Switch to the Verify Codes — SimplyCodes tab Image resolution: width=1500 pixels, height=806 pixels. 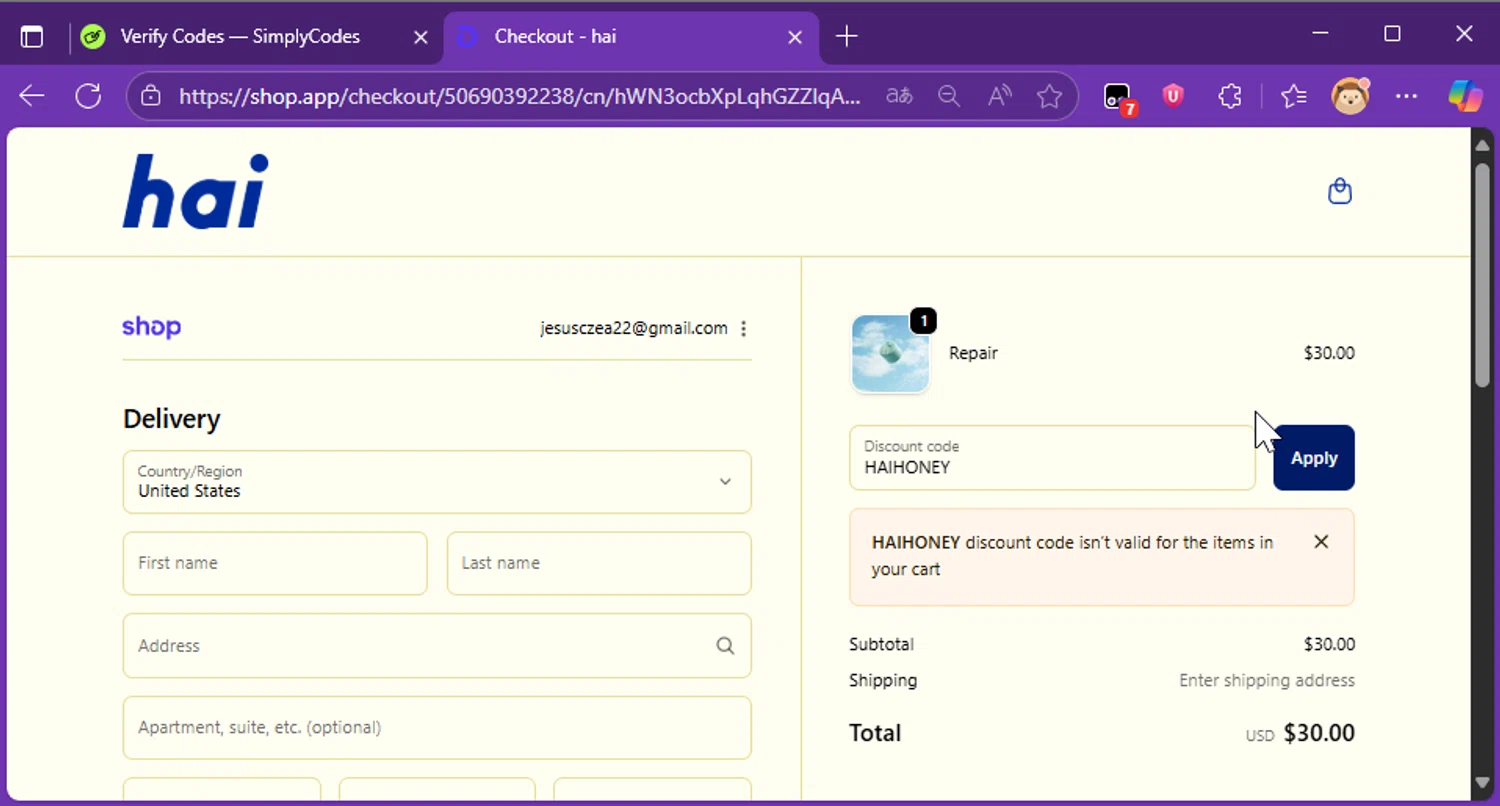pos(240,37)
